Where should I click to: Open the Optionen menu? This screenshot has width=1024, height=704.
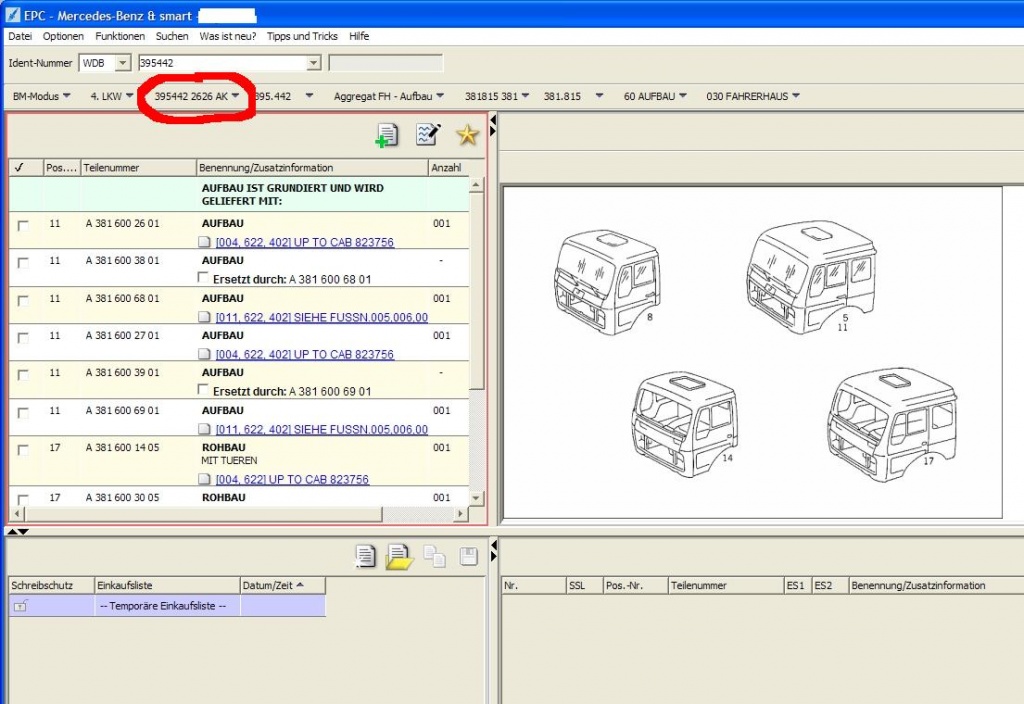pos(63,37)
